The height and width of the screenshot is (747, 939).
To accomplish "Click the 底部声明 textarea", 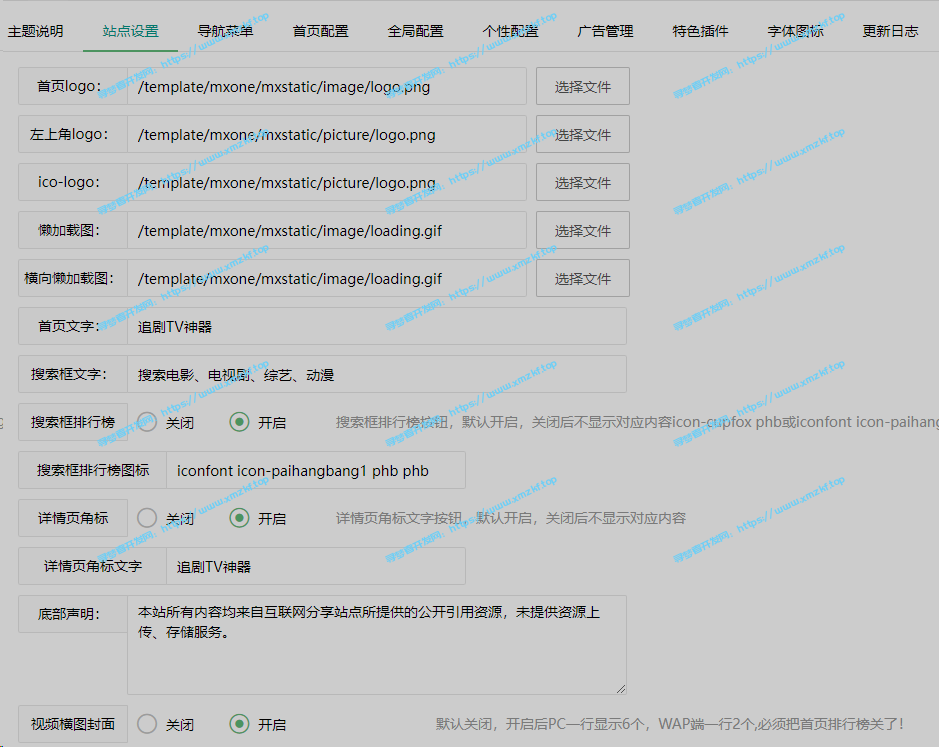I will pos(377,645).
